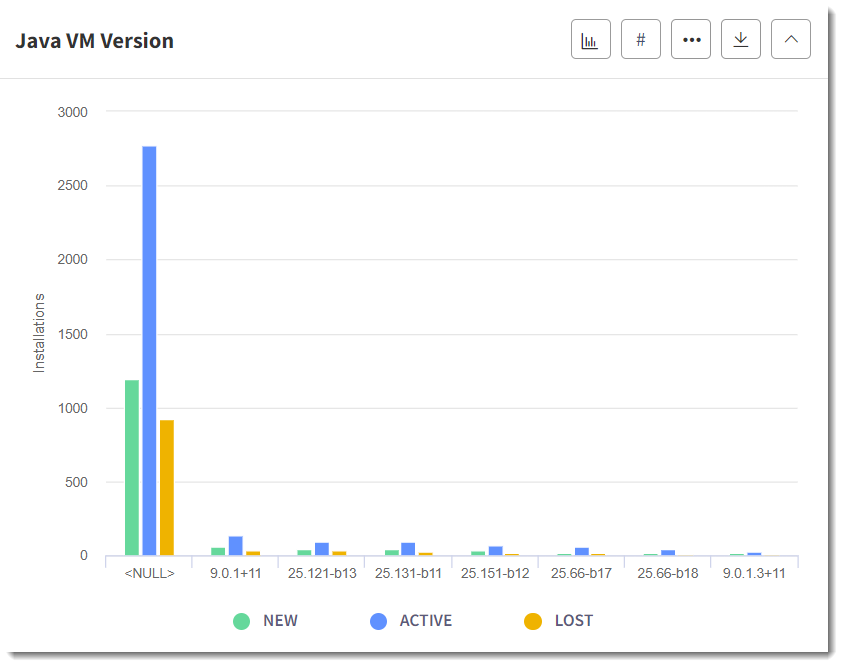This screenshot has height=667, width=843.
Task: Select the yellow LOST bar for <NULL>
Action: [167, 487]
